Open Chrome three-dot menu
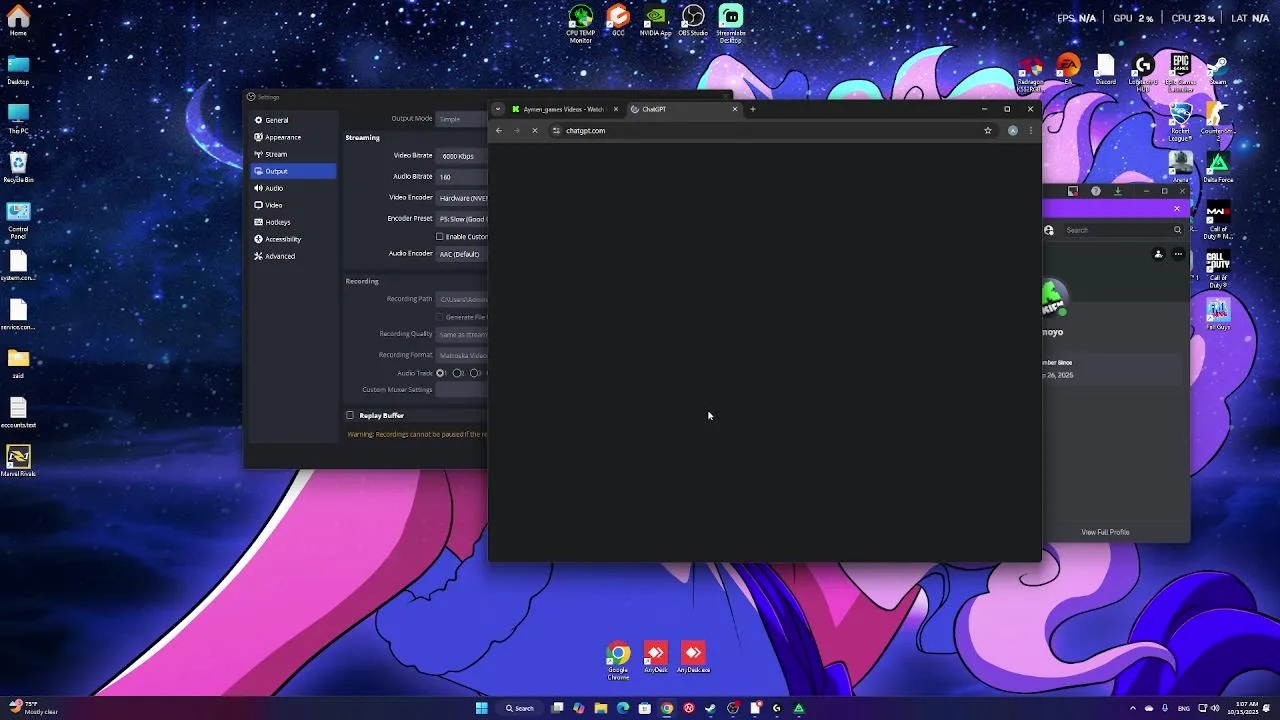 point(1031,130)
